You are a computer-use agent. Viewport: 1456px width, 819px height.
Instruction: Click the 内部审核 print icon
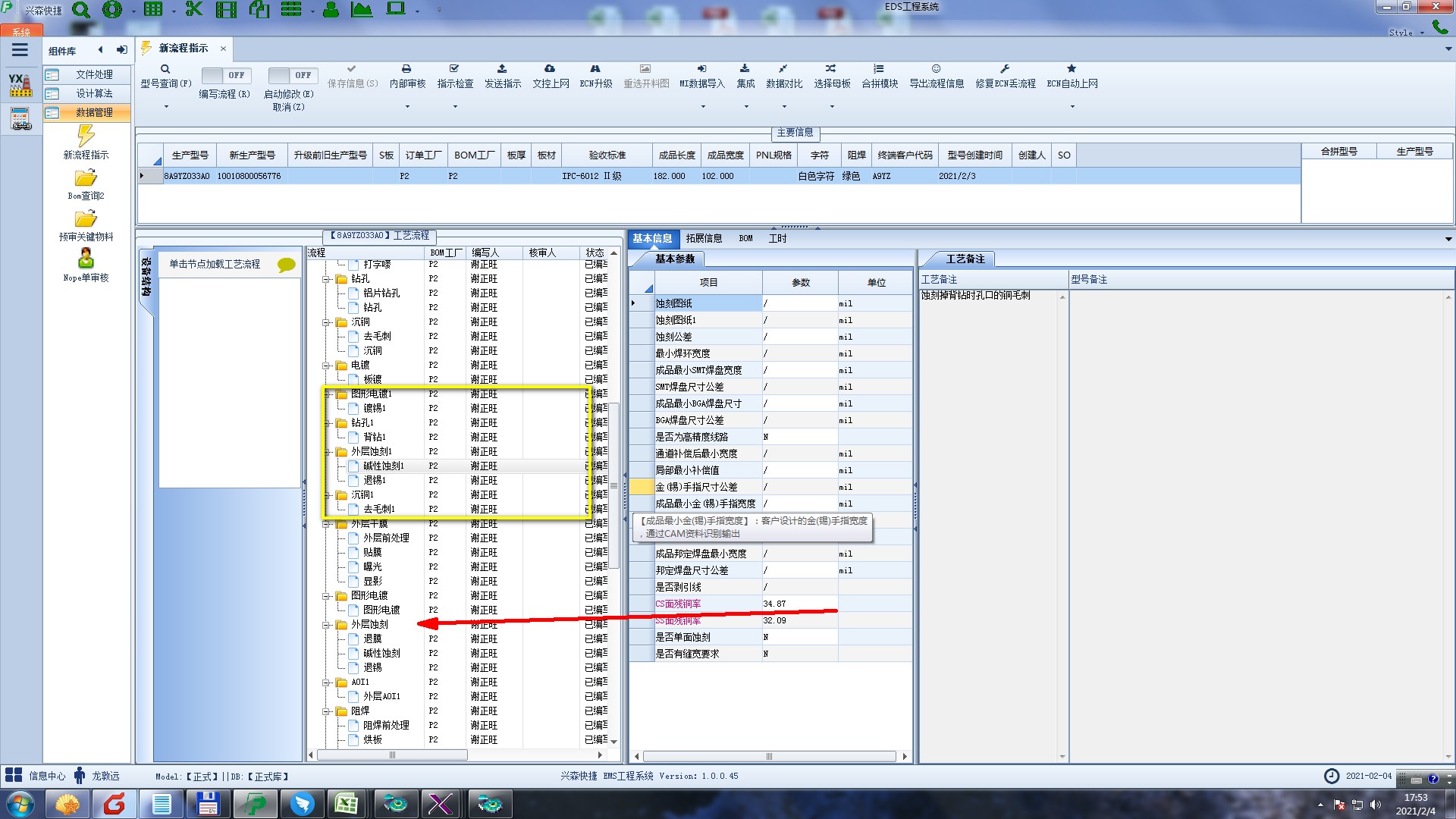[406, 69]
